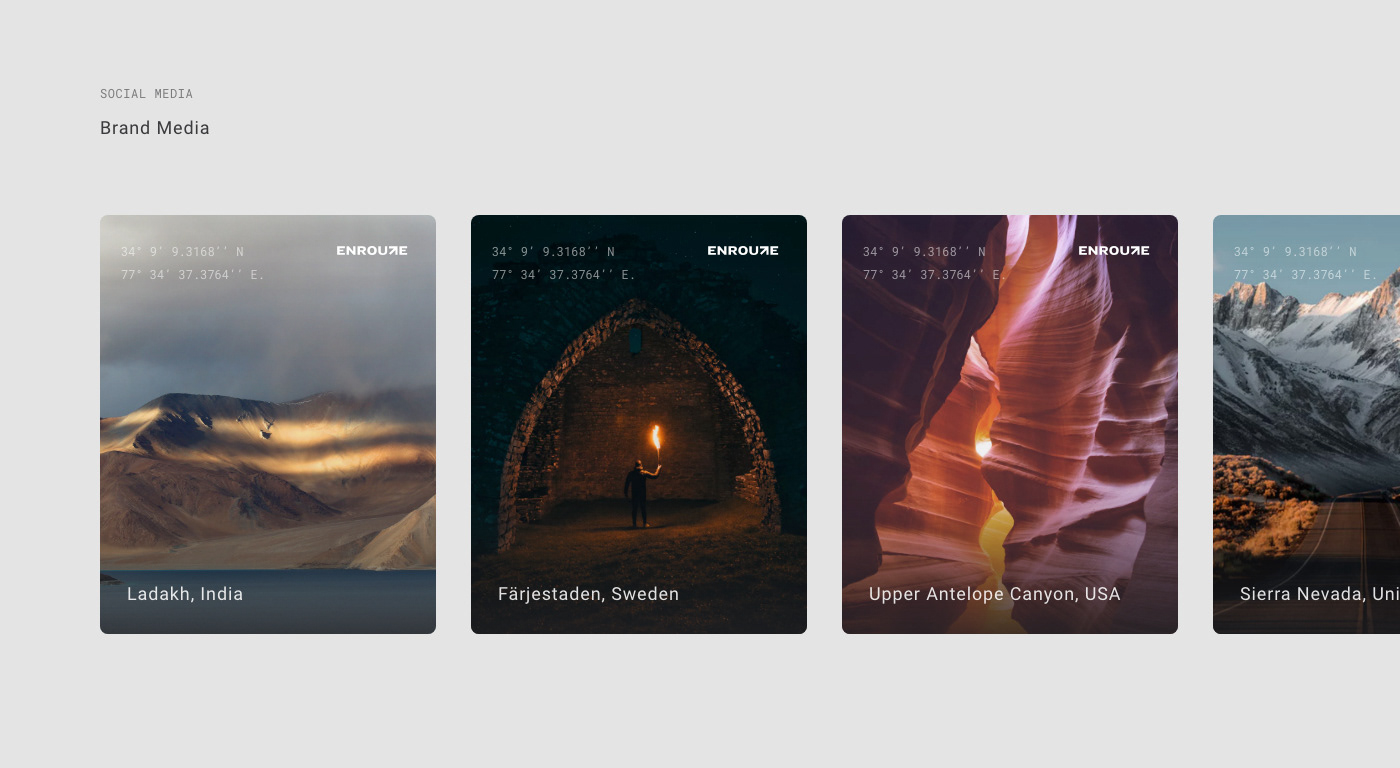The height and width of the screenshot is (768, 1400).
Task: Click longitude coordinates on Sierra Nevada card
Action: [x=1306, y=275]
